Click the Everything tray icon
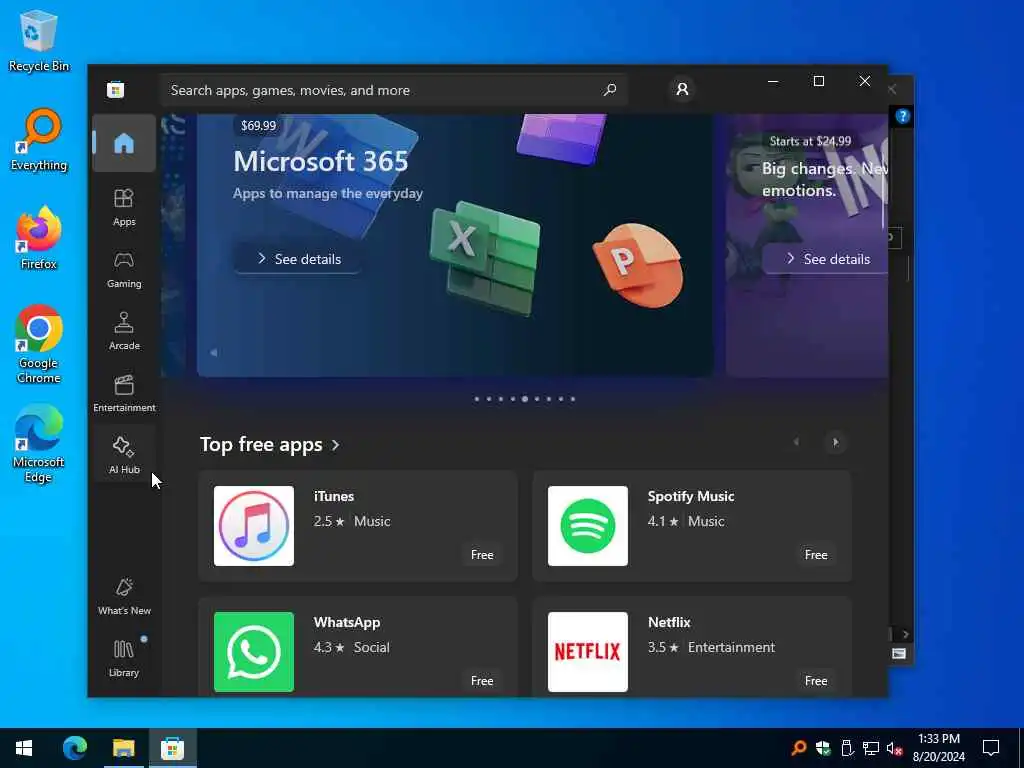Viewport: 1024px width, 768px height. click(799, 748)
